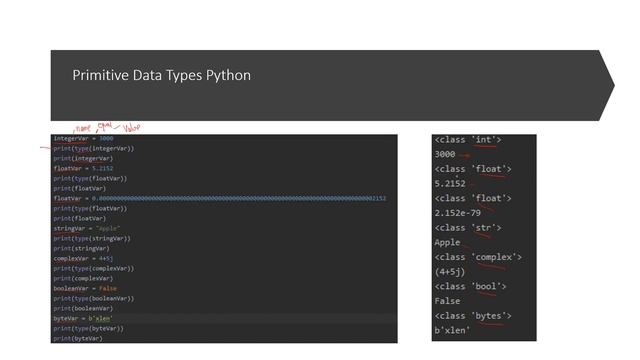Image resolution: width=640 pixels, height=360 pixels.
Task: Click the slide title "Primitive Data Types Python"
Action: point(162,76)
